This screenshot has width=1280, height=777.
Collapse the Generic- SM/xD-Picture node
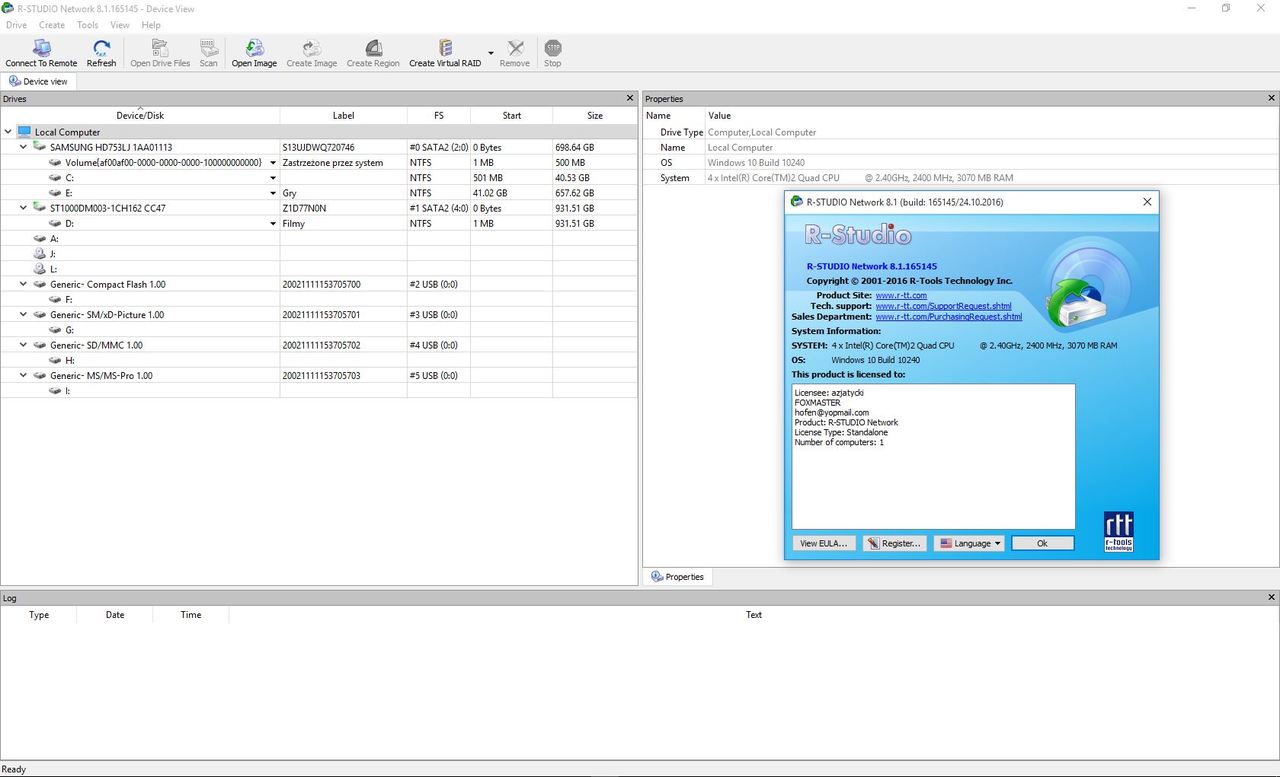click(x=24, y=314)
